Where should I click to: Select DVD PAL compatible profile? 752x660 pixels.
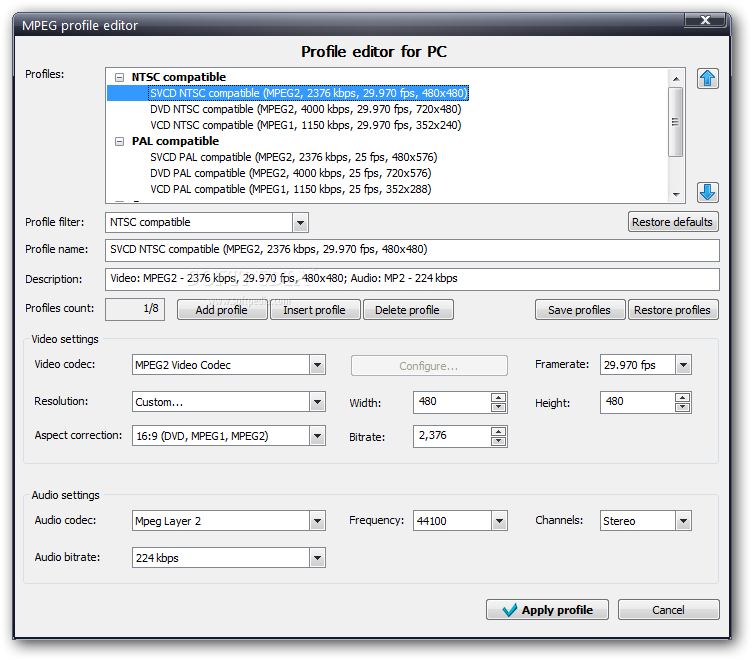(x=291, y=173)
